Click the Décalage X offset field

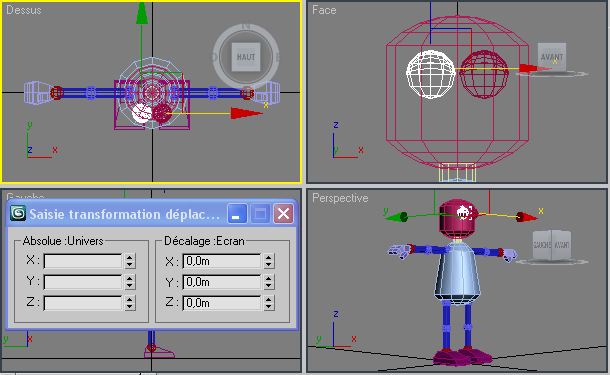tap(222, 261)
